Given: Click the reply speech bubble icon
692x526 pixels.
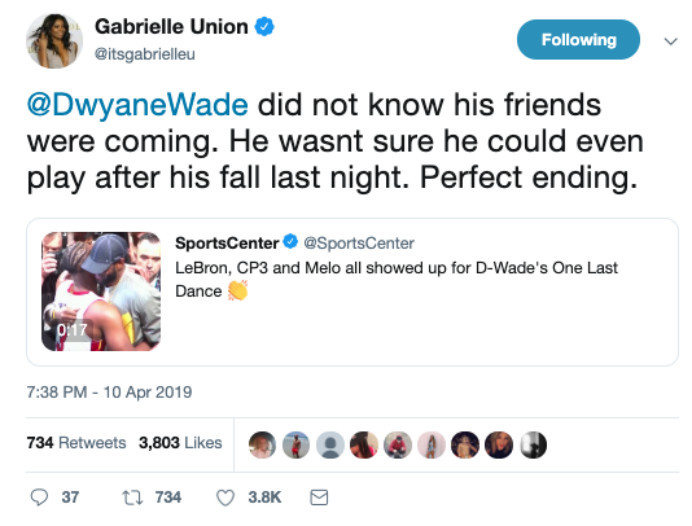Looking at the screenshot, I should point(40,496).
